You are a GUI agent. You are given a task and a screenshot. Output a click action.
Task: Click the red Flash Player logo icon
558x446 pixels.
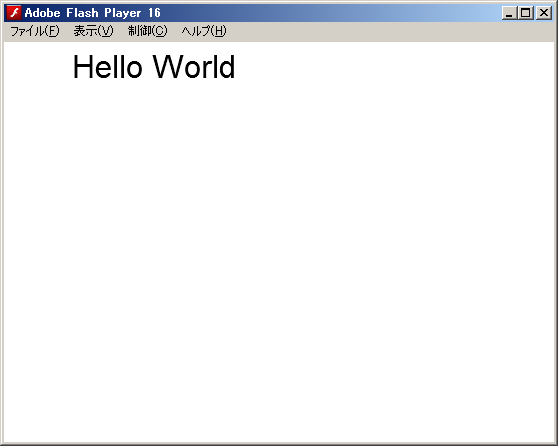tap(14, 13)
